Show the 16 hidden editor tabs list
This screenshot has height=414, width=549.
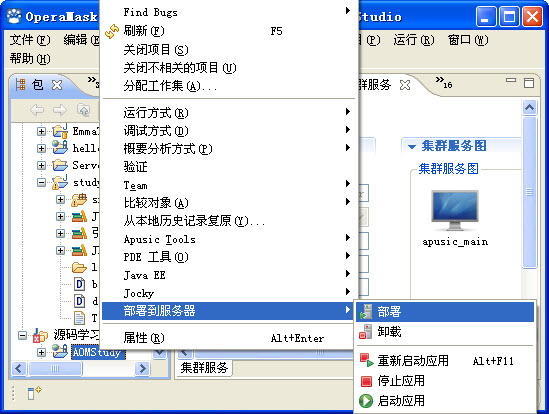click(x=444, y=82)
